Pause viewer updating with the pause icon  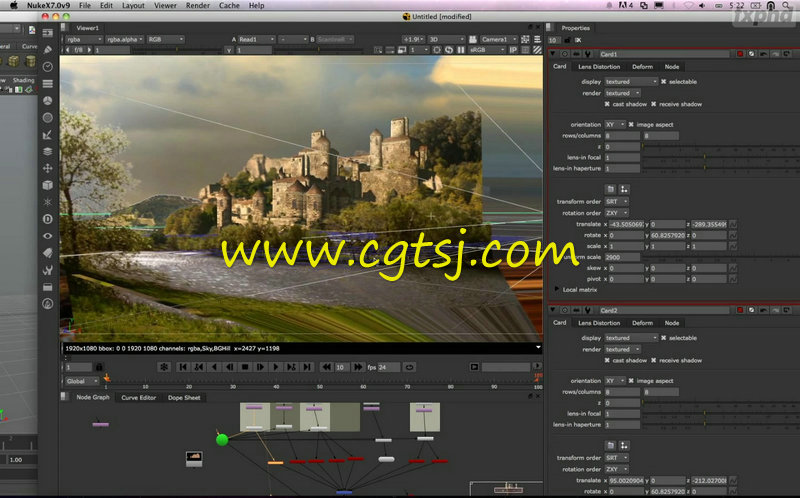tap(461, 50)
